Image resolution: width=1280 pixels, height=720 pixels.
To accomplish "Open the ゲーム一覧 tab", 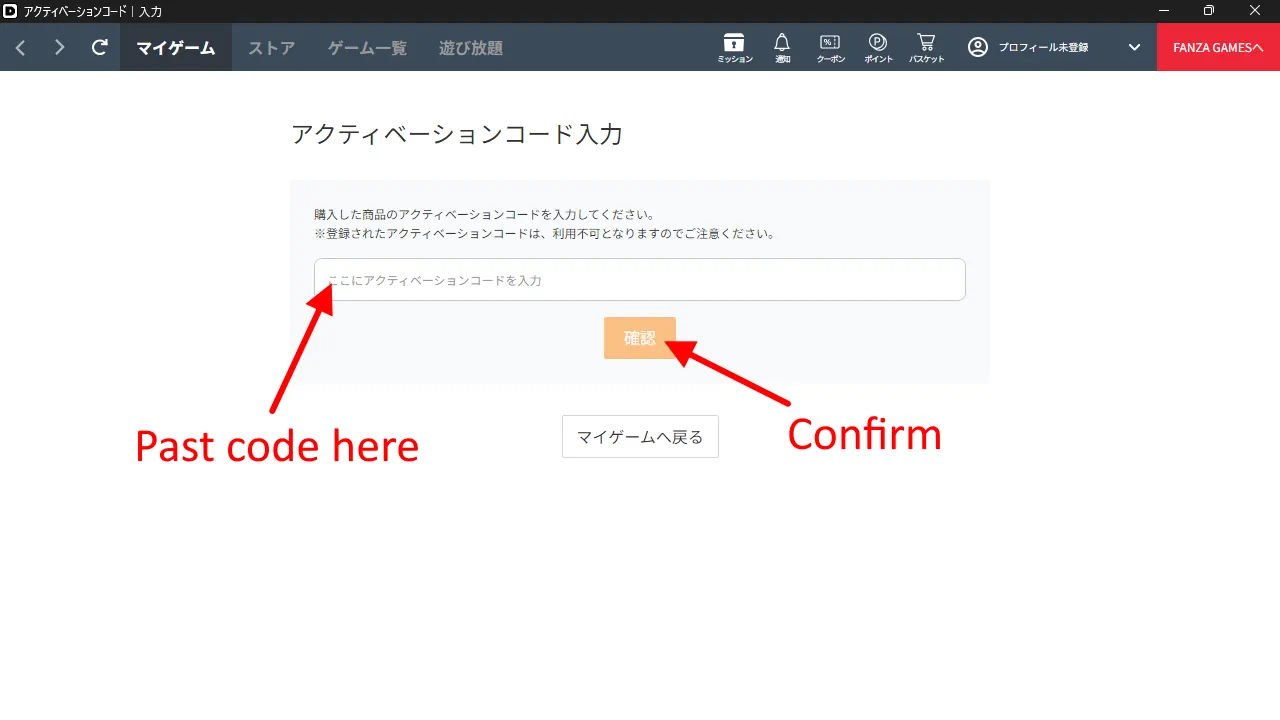I will [367, 47].
